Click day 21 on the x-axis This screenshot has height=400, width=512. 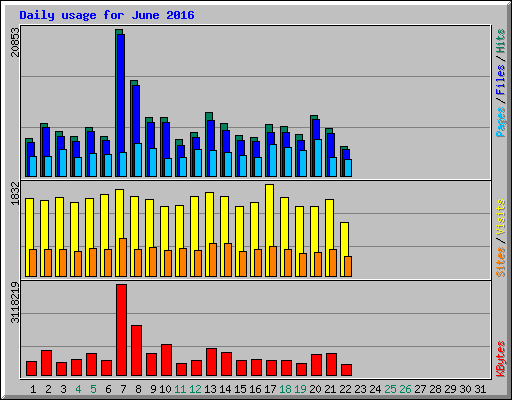[x=330, y=389]
